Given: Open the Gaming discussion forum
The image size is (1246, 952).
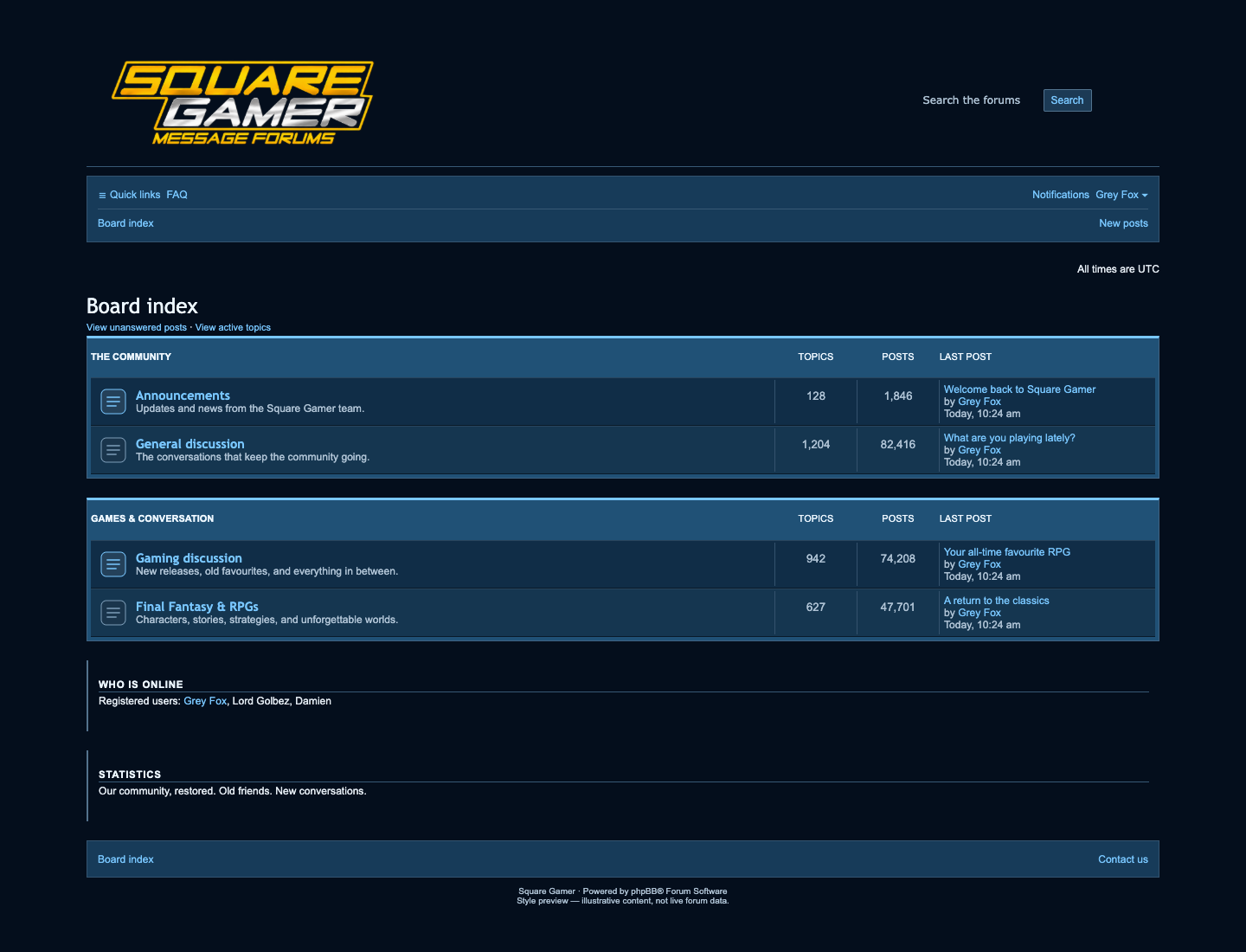Looking at the screenshot, I should pos(189,558).
